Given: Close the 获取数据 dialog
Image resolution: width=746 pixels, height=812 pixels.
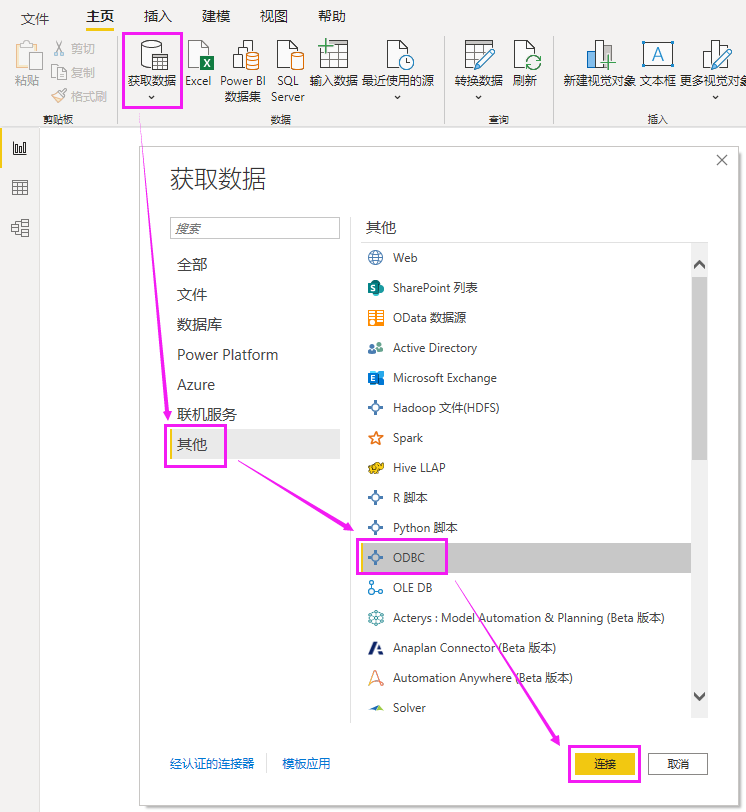Looking at the screenshot, I should [722, 161].
